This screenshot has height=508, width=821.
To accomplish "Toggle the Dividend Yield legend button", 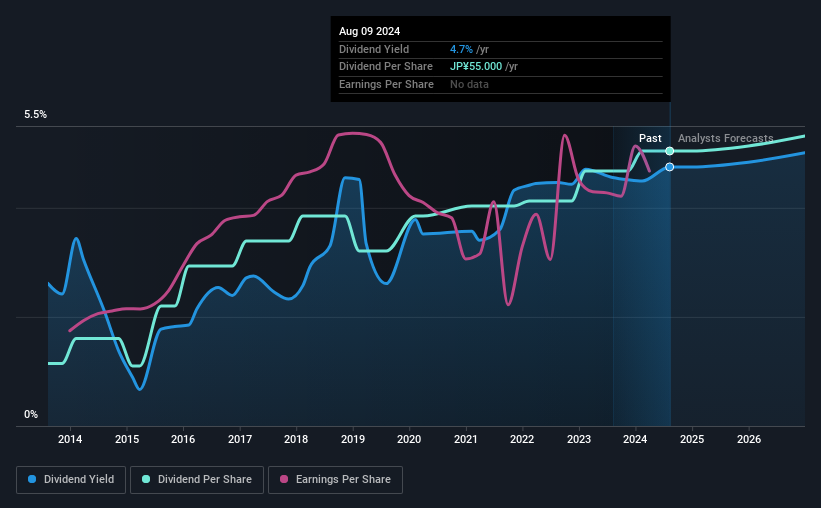I will (x=71, y=480).
